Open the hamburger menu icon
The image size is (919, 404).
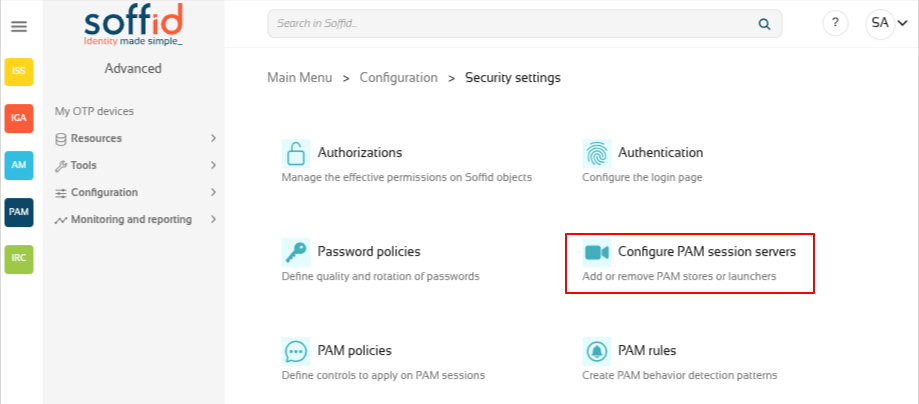[19, 26]
